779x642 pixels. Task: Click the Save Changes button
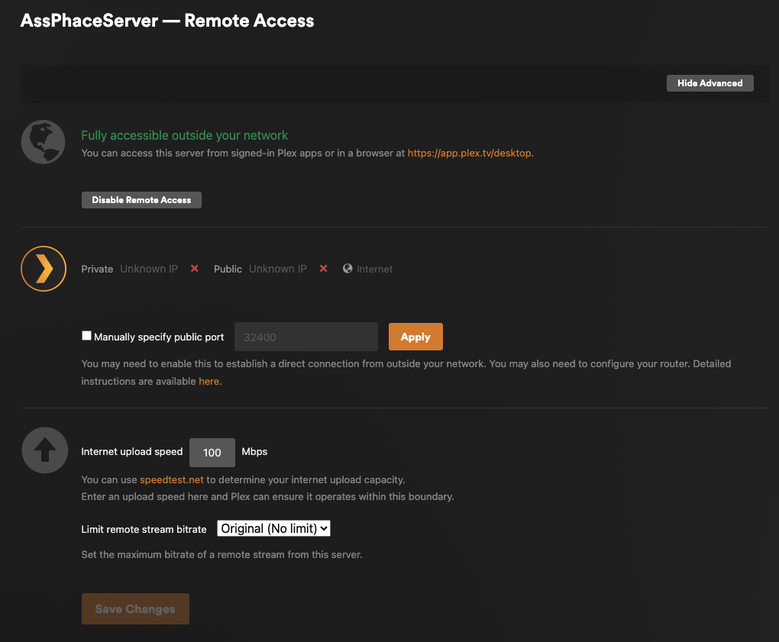pos(135,609)
